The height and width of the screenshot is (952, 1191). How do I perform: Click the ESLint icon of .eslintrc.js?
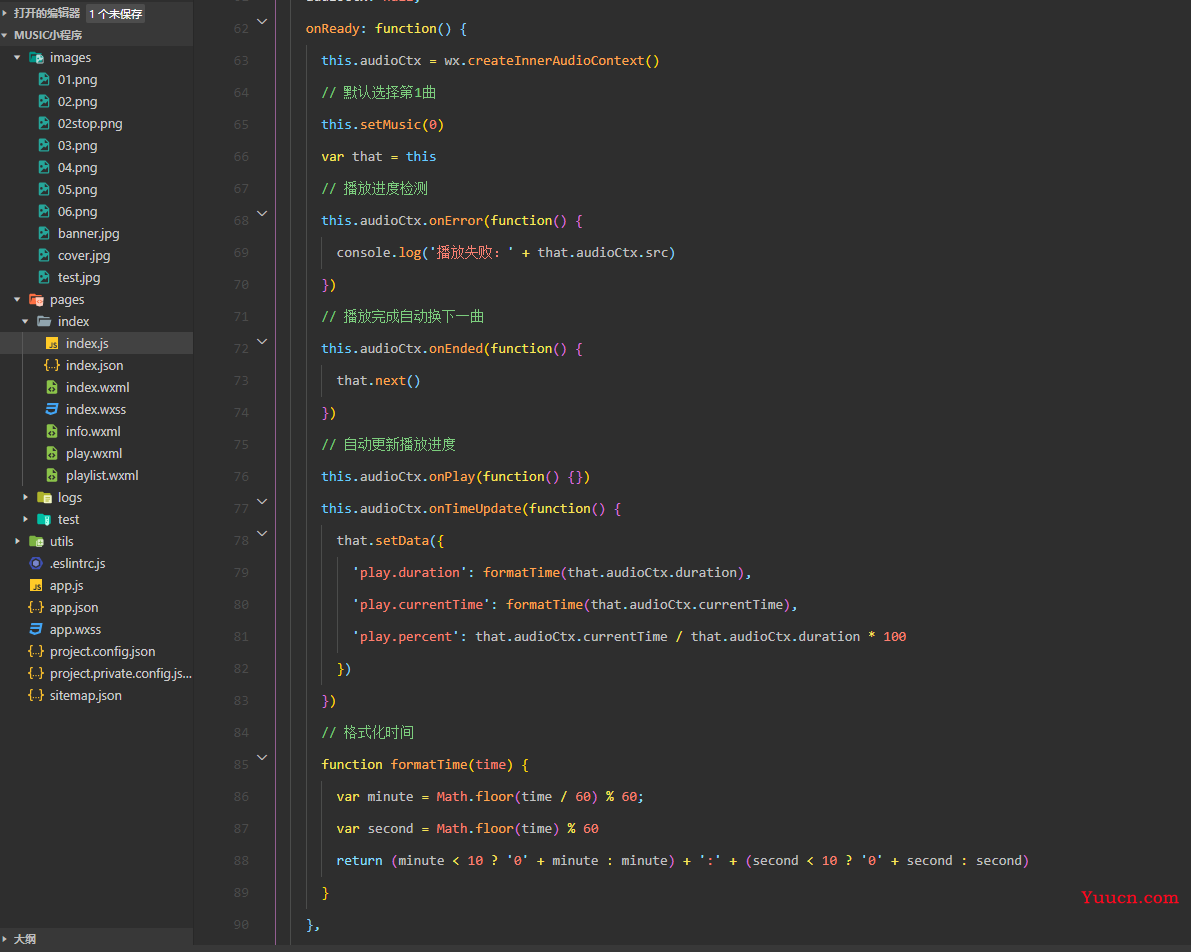tap(36, 563)
